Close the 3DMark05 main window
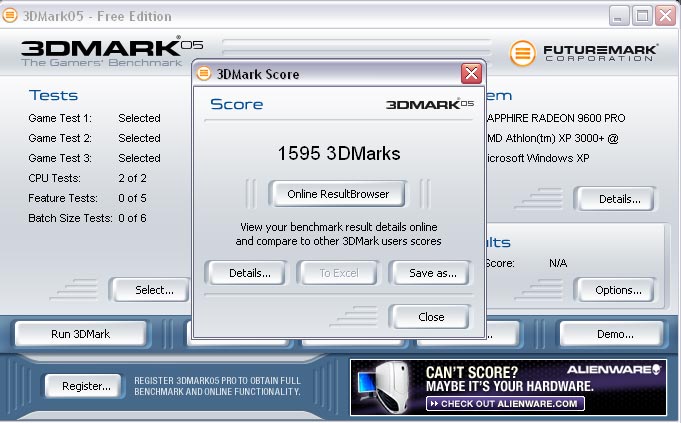Screen dimensions: 681x423 click(665, 16)
